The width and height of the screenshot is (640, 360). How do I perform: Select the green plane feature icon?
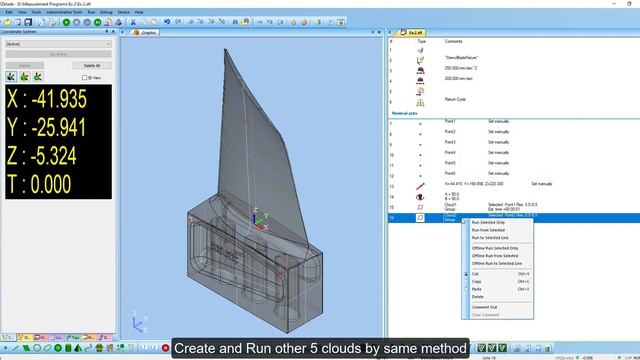coord(26,348)
